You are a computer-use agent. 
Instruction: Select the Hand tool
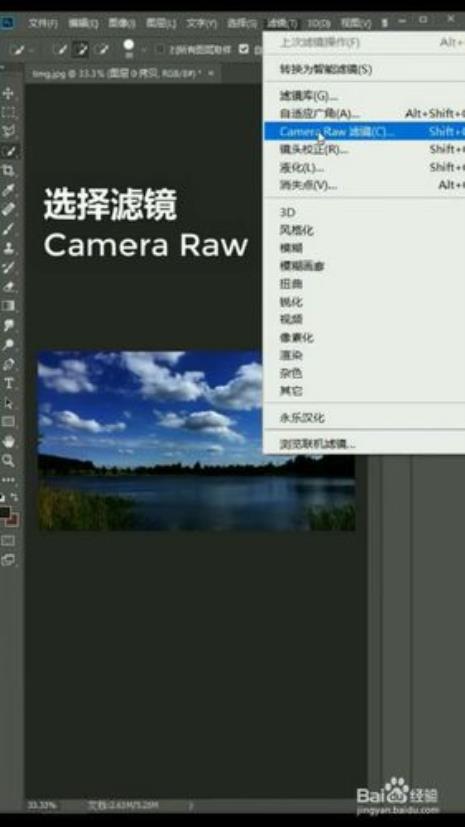(x=8, y=441)
